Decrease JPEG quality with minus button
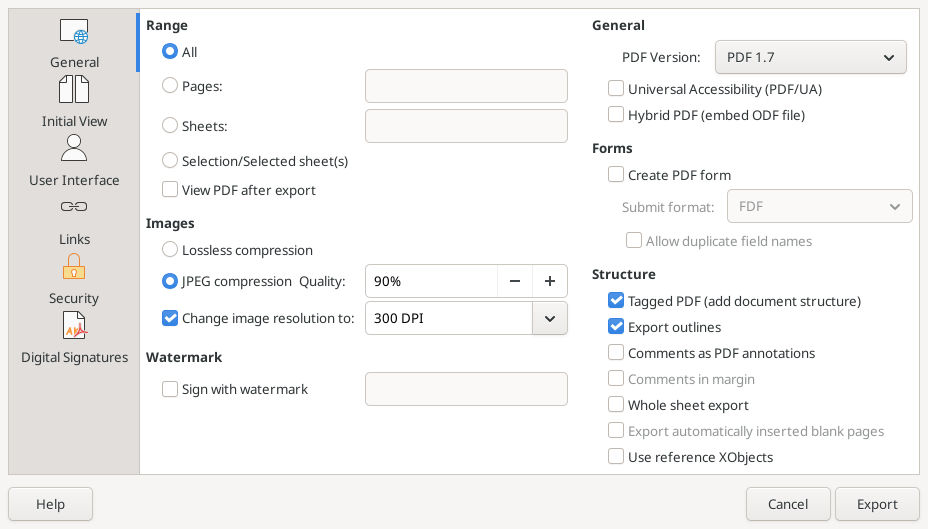Viewport: 928px width, 529px height. coord(515,281)
